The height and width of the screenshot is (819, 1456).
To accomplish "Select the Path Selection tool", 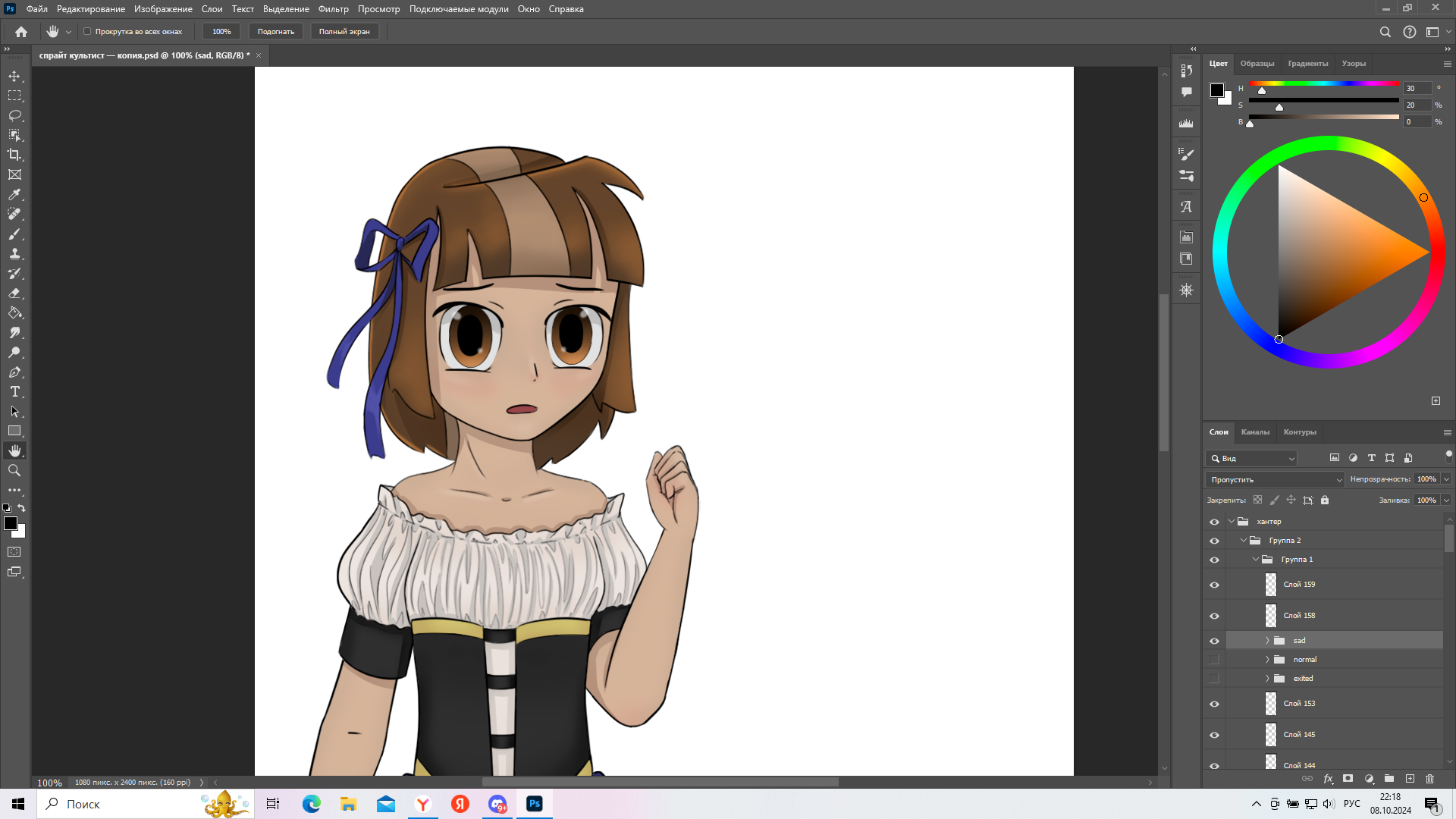I will [14, 412].
